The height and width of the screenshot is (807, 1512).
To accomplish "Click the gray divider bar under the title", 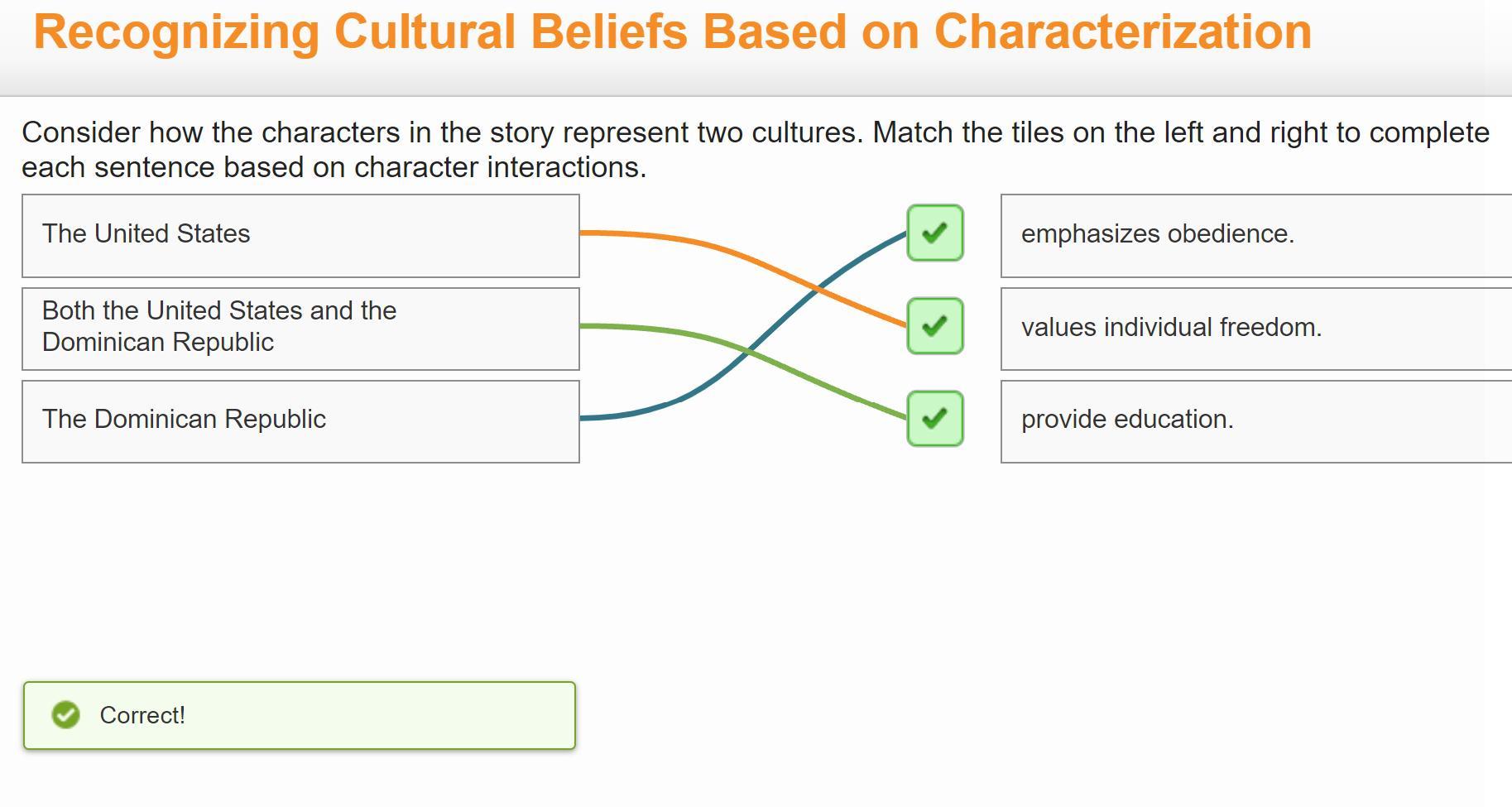I will pos(755,96).
